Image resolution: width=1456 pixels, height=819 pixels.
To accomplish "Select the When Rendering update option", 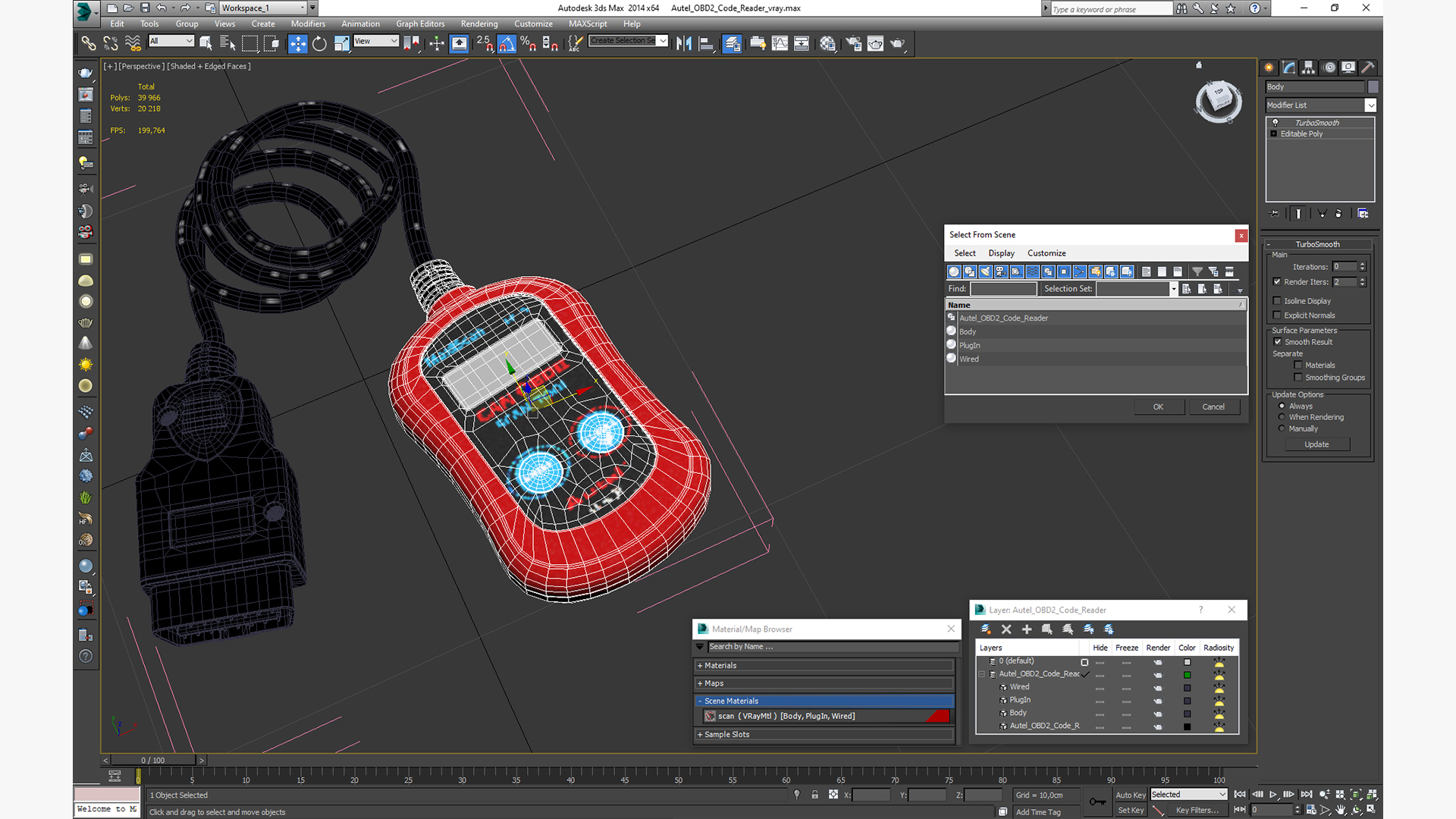I will click(x=1282, y=417).
